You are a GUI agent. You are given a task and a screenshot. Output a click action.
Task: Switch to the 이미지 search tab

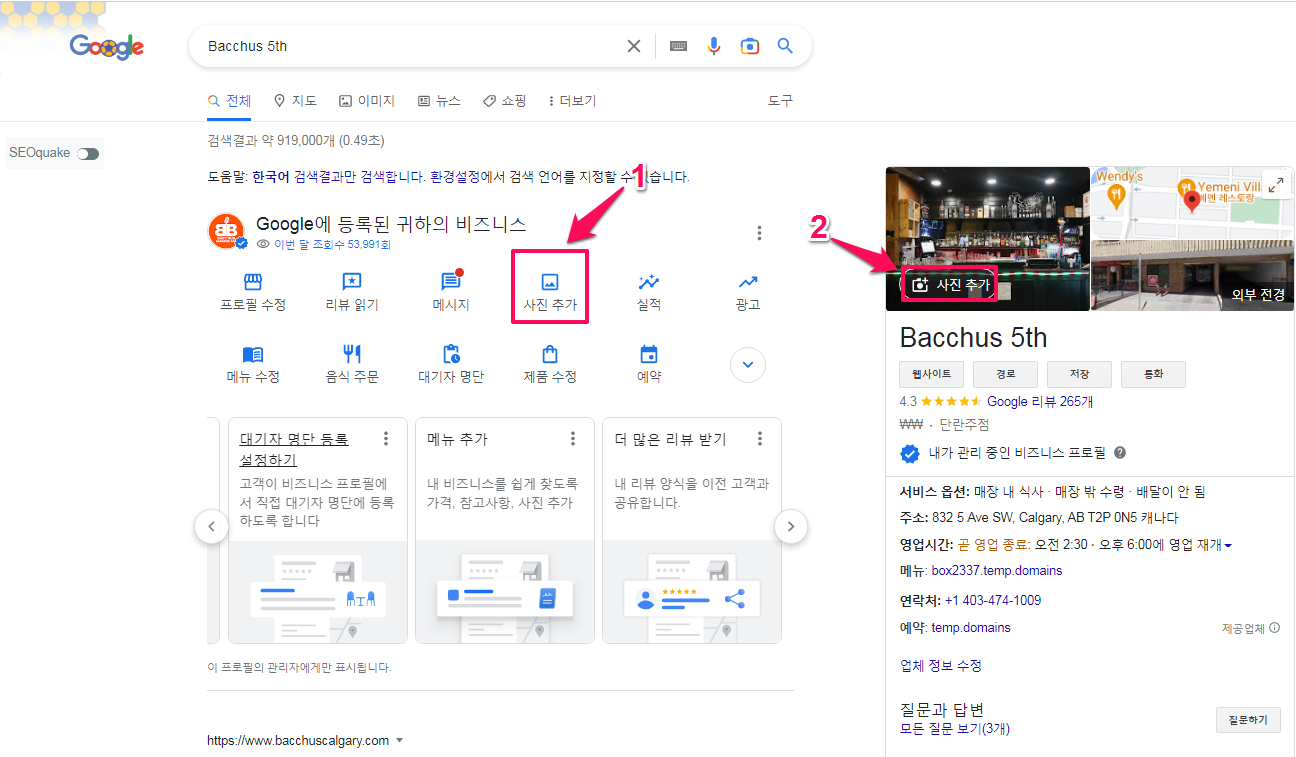[x=366, y=100]
